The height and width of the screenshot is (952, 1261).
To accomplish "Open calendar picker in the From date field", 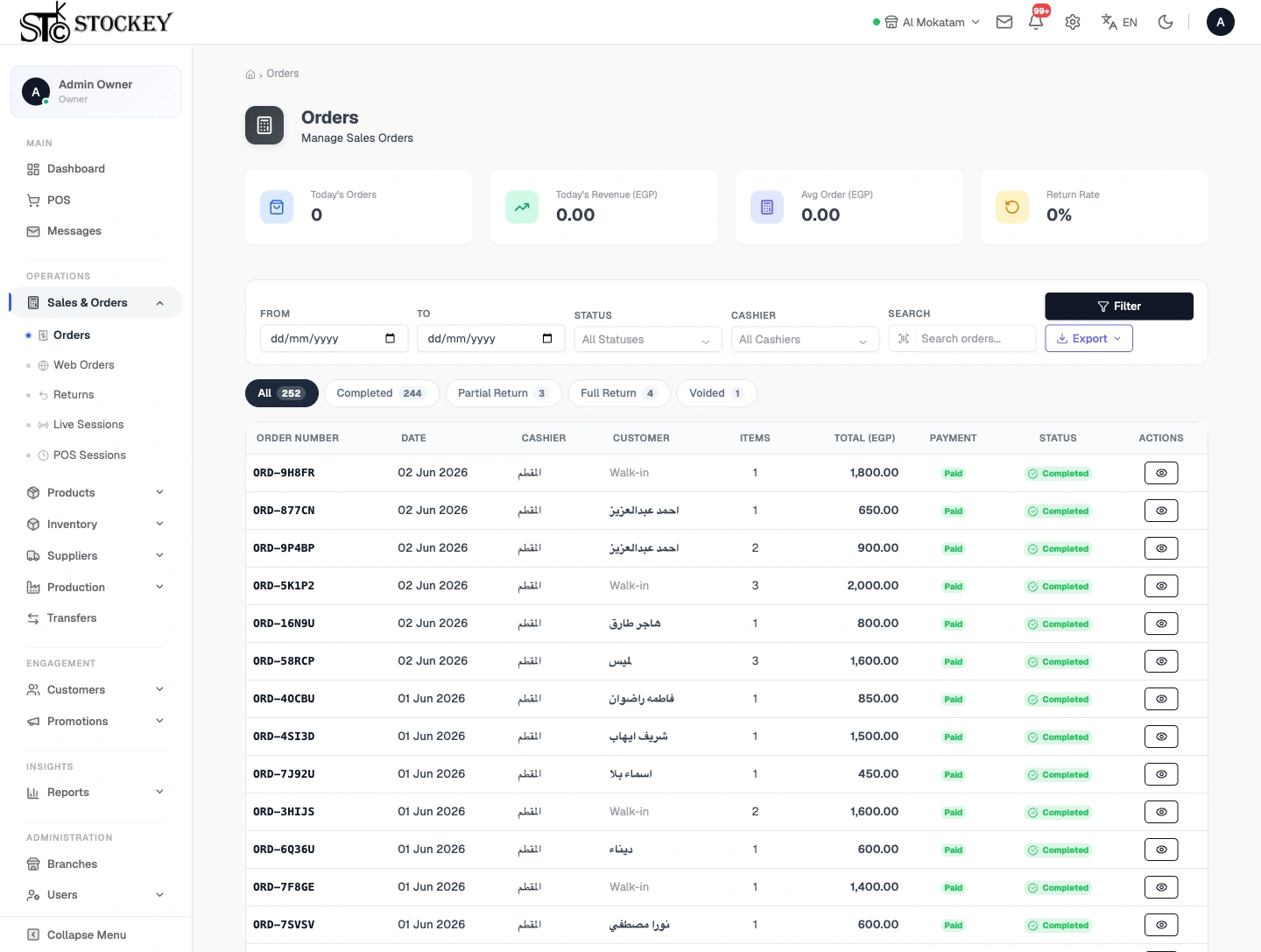I will pyautogui.click(x=391, y=339).
